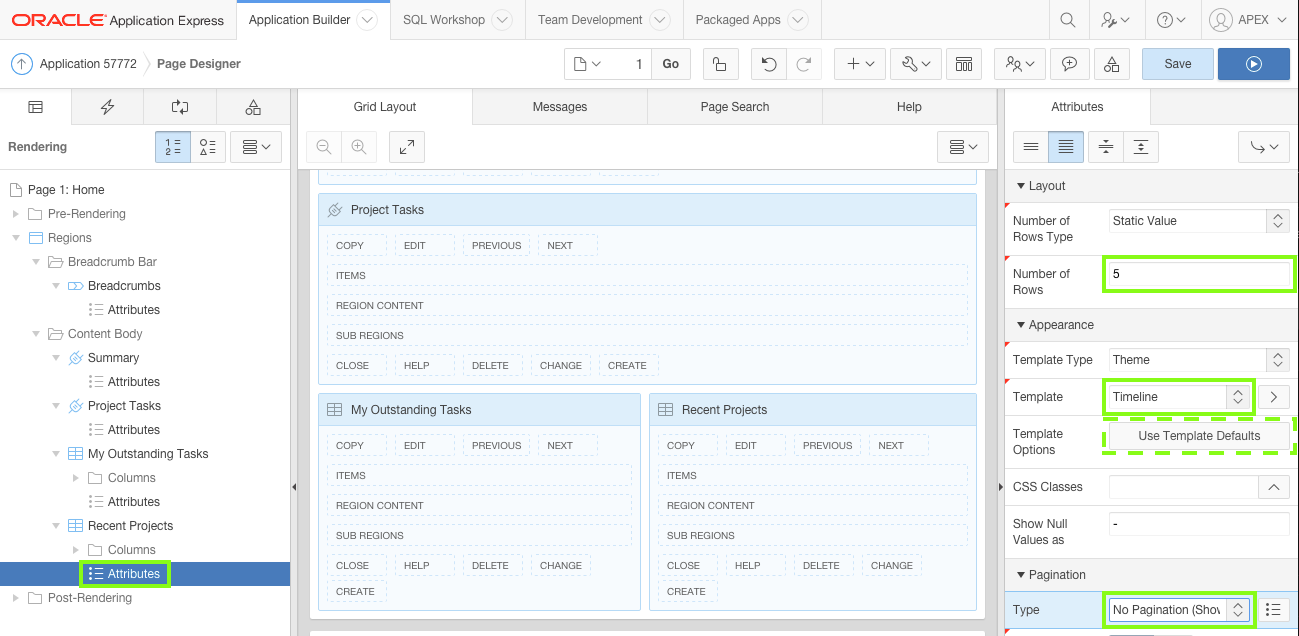Click the lock page icon
This screenshot has width=1299, height=636.
[719, 64]
